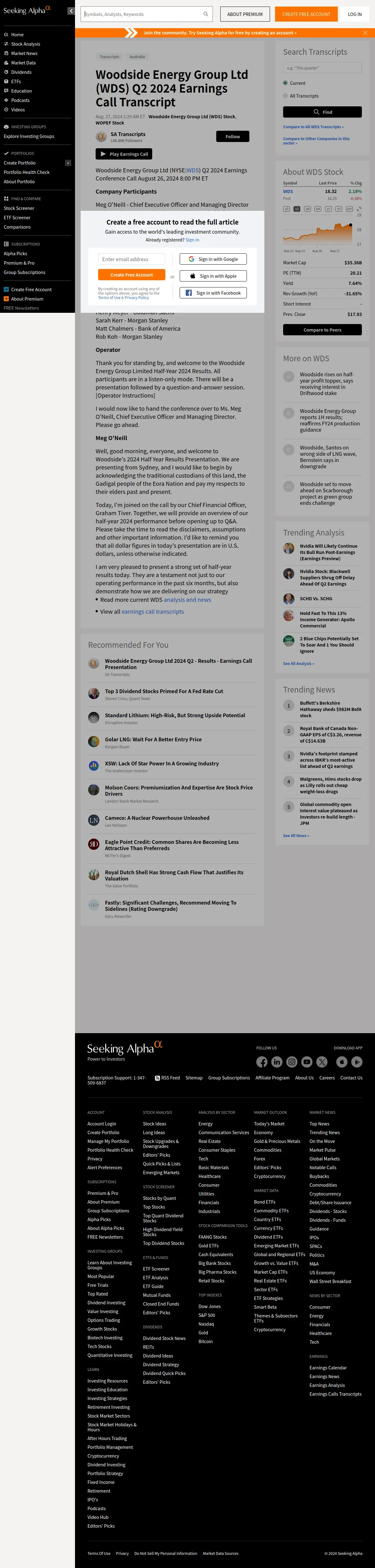Click the Compare to Peers button
Image resolution: width=375 pixels, height=1568 pixels.
tap(322, 330)
